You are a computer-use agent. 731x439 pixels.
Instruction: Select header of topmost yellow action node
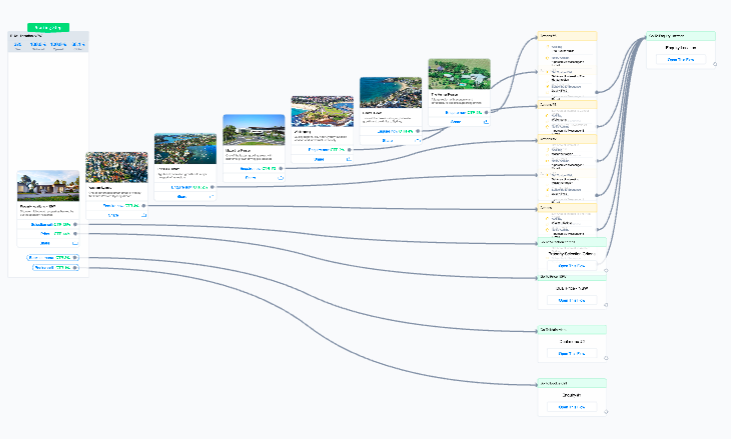[x=567, y=36]
